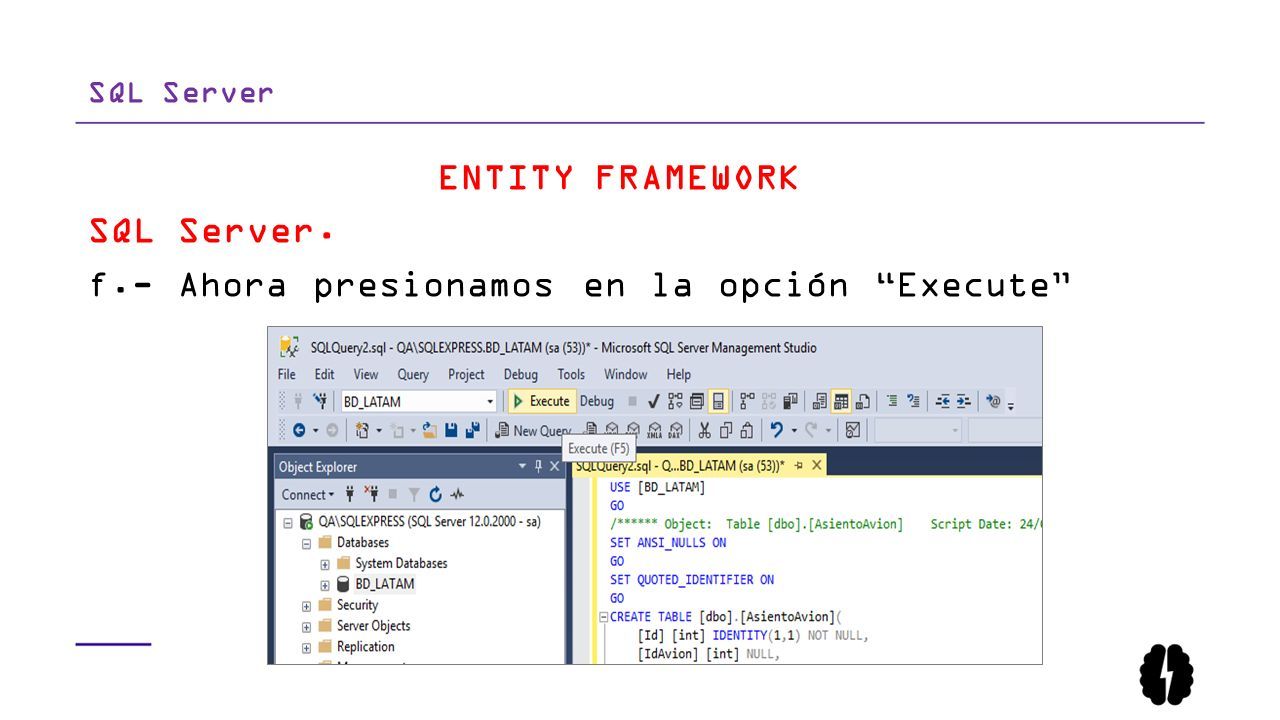Click the Undo arrow icon
1280x720 pixels.
coord(776,430)
